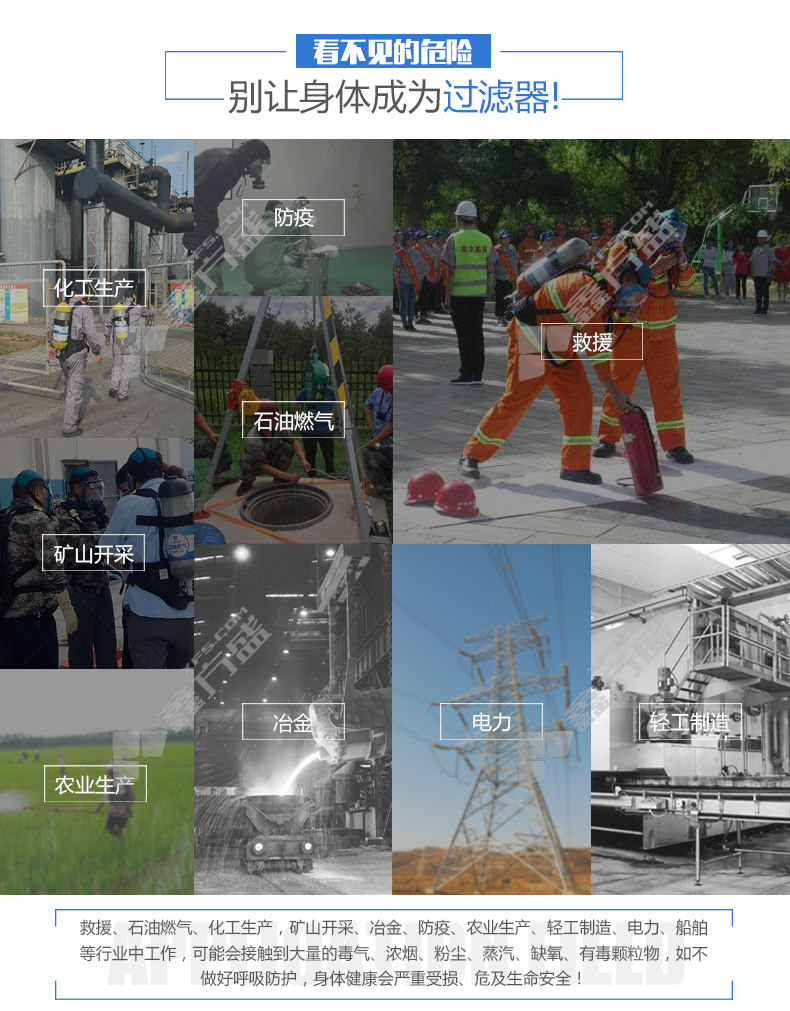
Task: Click the blue 看不见的危险 title banner
Action: pos(394,51)
